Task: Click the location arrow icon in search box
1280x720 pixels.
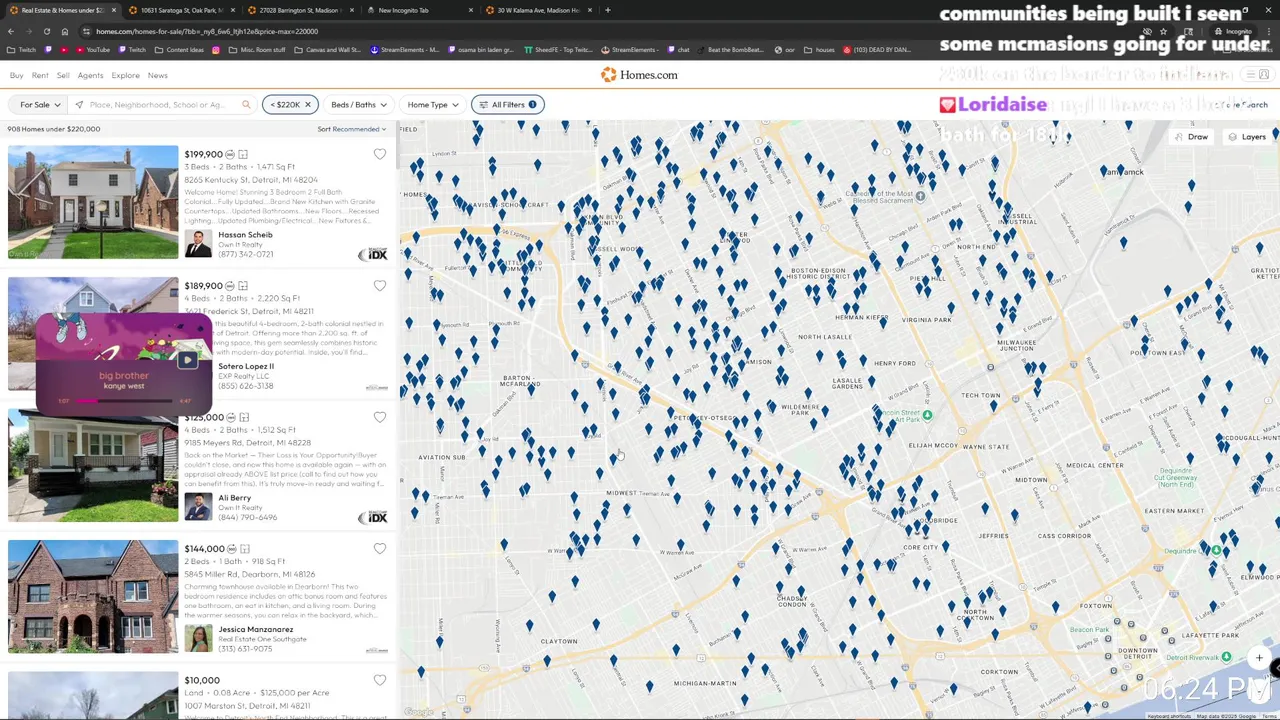Action: [x=79, y=104]
